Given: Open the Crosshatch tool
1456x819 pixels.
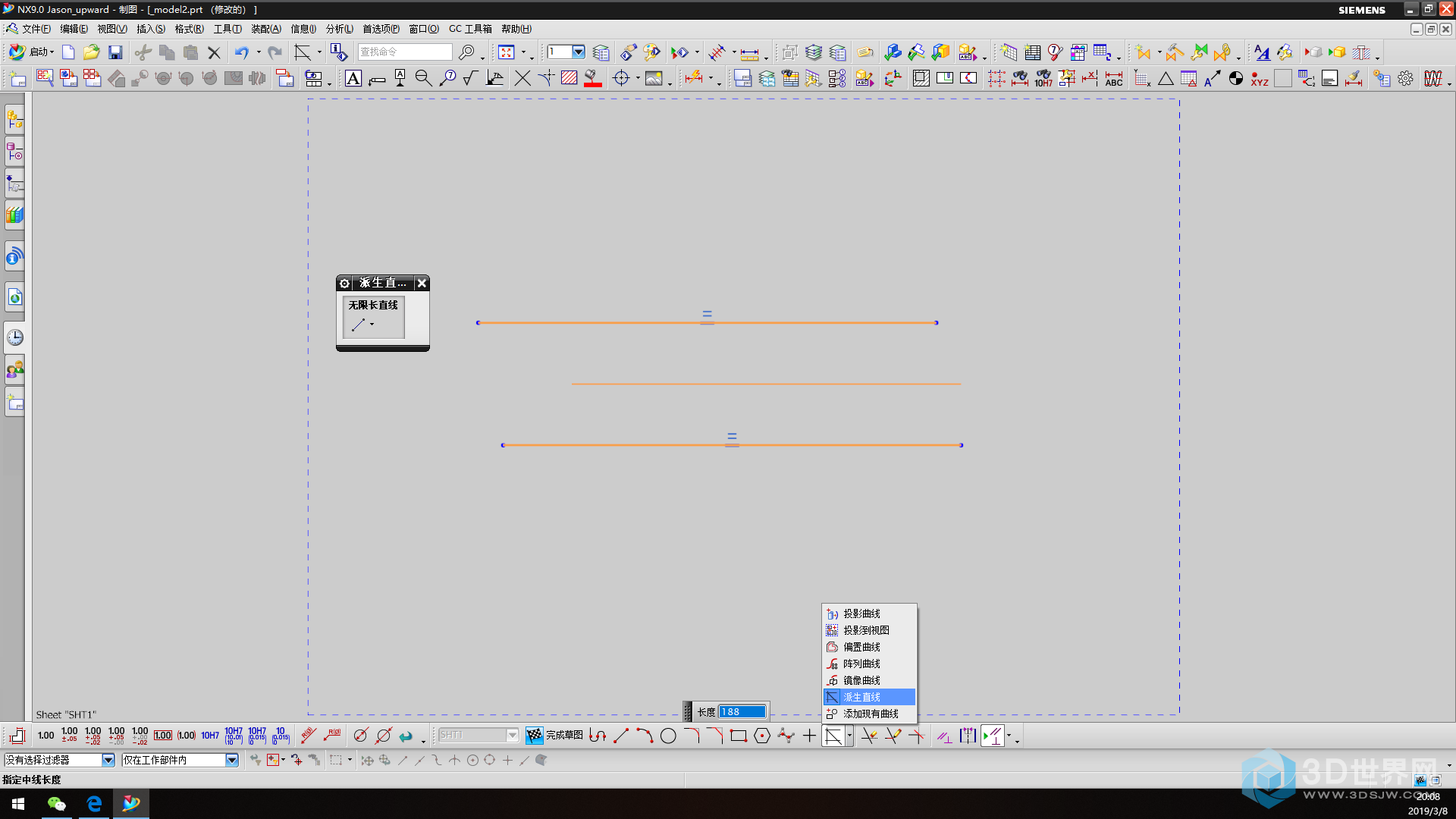Looking at the screenshot, I should [x=570, y=79].
